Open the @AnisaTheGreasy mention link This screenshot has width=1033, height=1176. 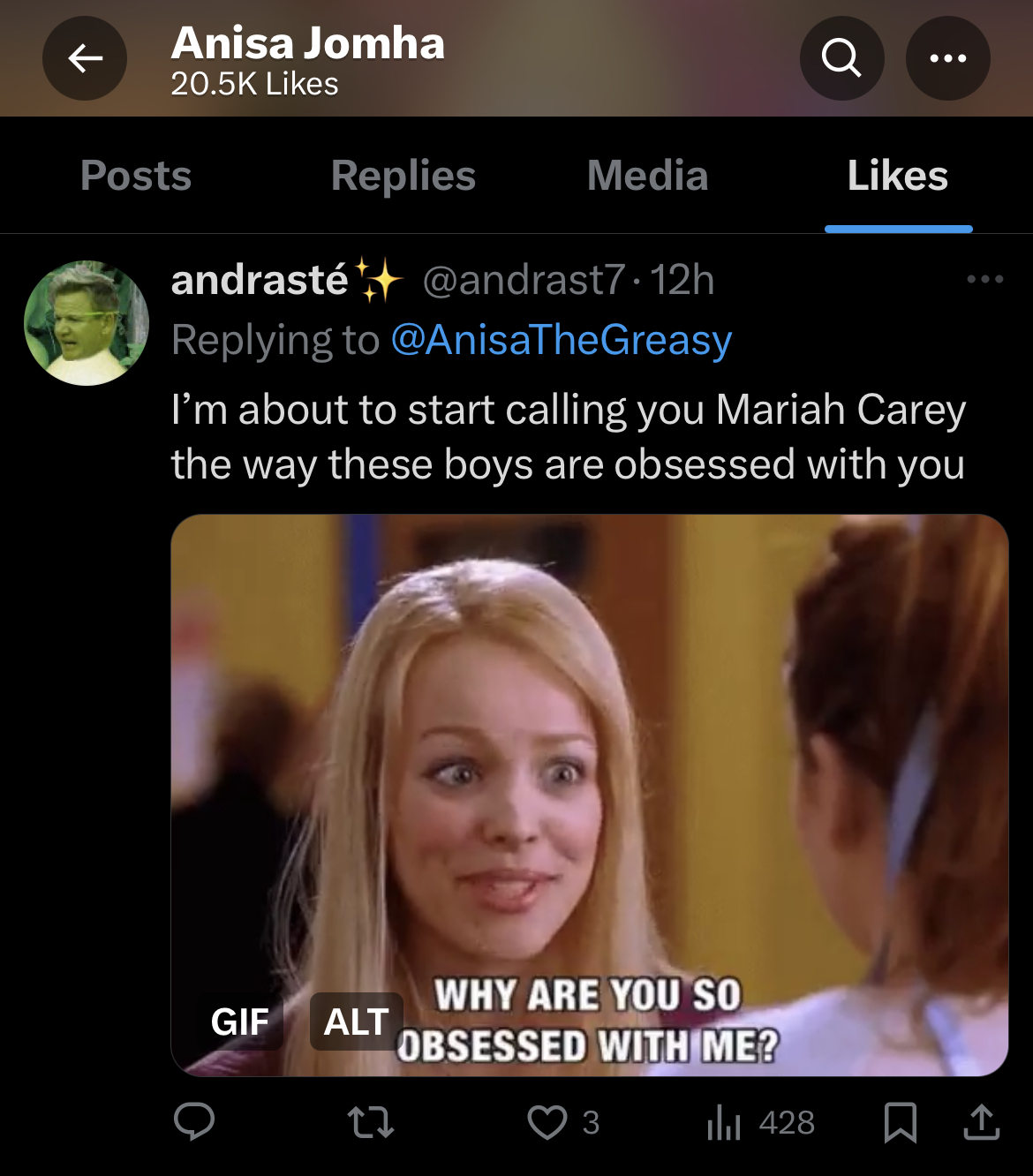tap(562, 340)
